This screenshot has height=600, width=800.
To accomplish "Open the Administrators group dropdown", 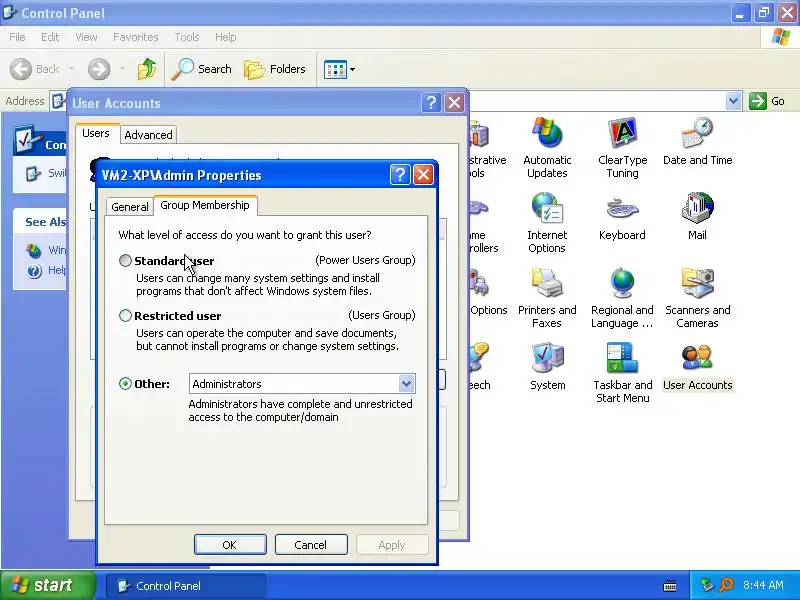I will [x=406, y=384].
